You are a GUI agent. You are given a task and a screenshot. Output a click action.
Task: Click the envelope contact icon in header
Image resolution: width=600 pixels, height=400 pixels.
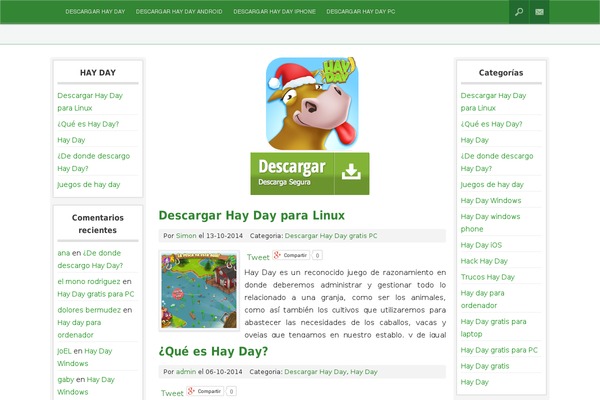540,12
